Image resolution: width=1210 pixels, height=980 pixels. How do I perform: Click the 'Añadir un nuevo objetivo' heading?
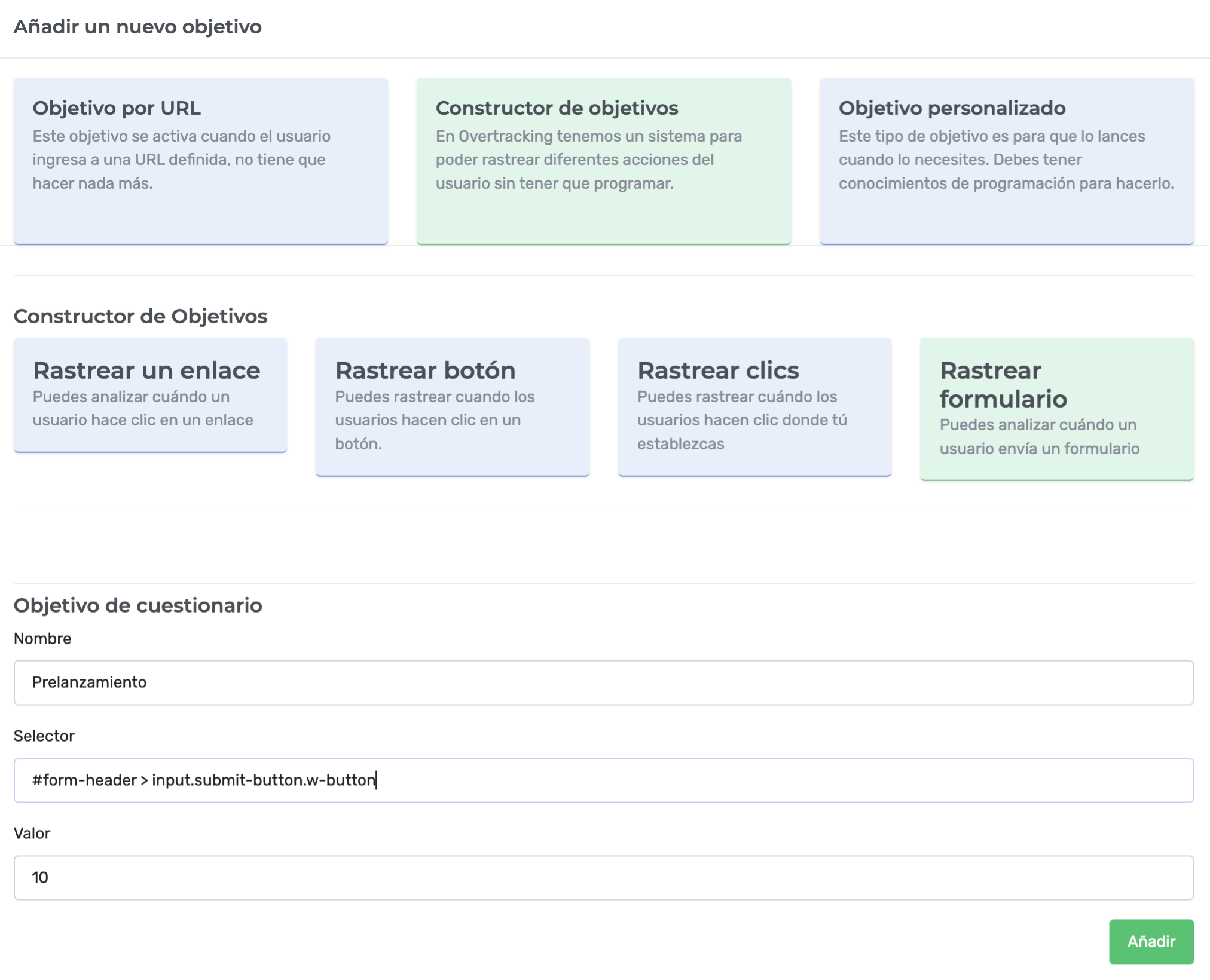pyautogui.click(x=137, y=27)
